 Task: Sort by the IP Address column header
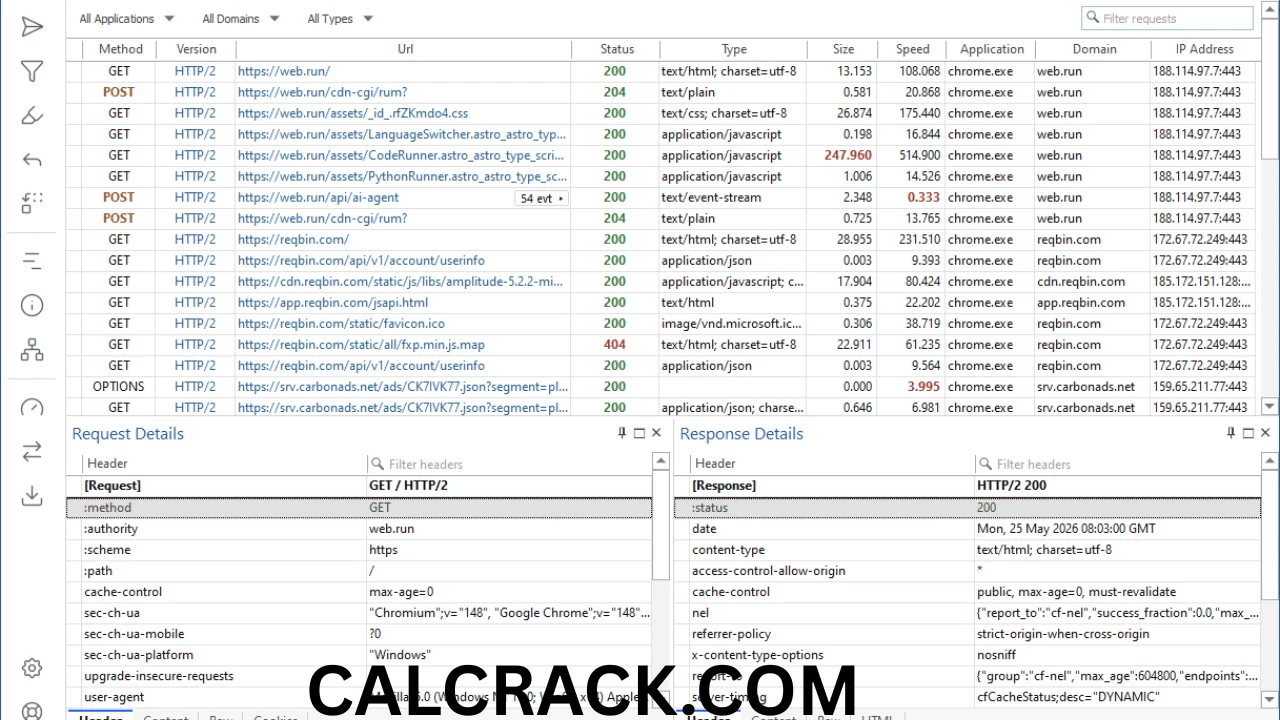tap(1204, 49)
